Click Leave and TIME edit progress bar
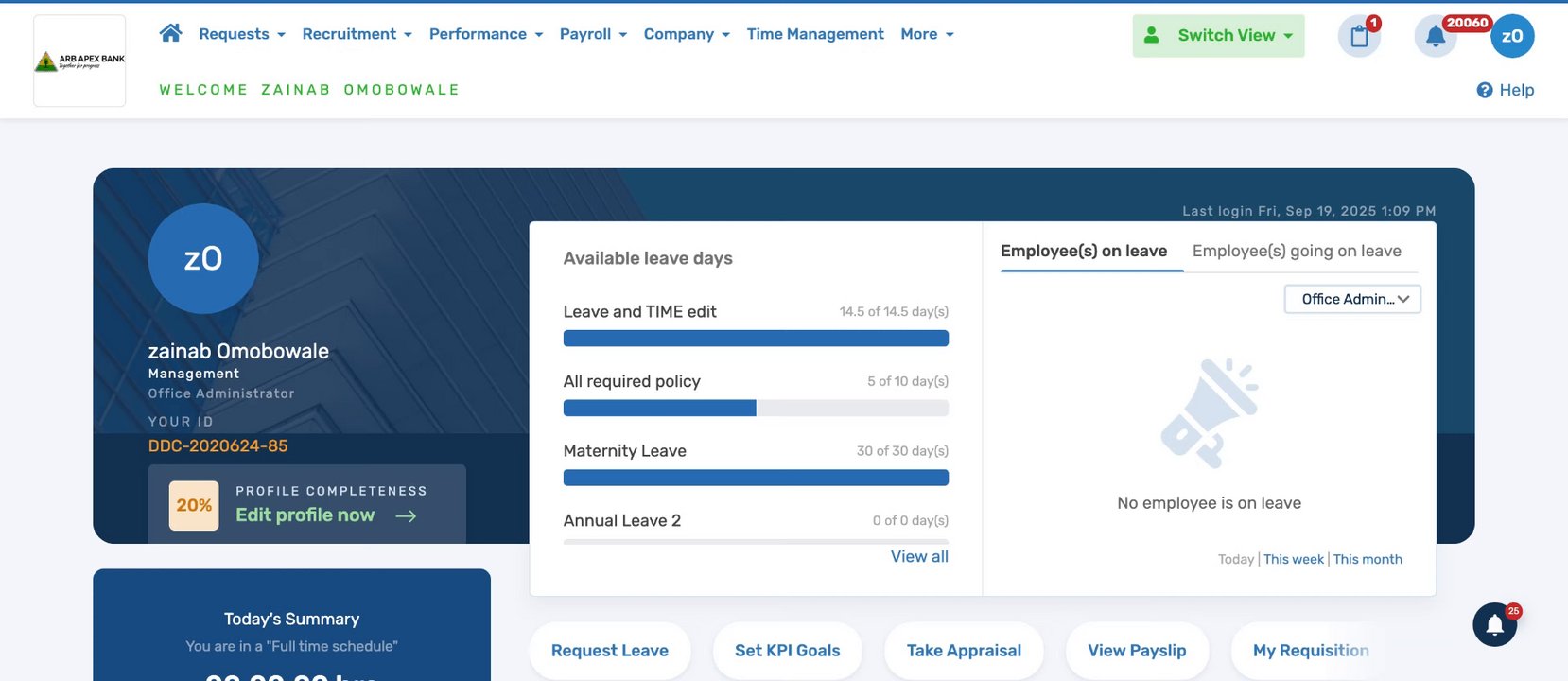Screen dimensions: 1568x681 pyautogui.click(x=756, y=339)
